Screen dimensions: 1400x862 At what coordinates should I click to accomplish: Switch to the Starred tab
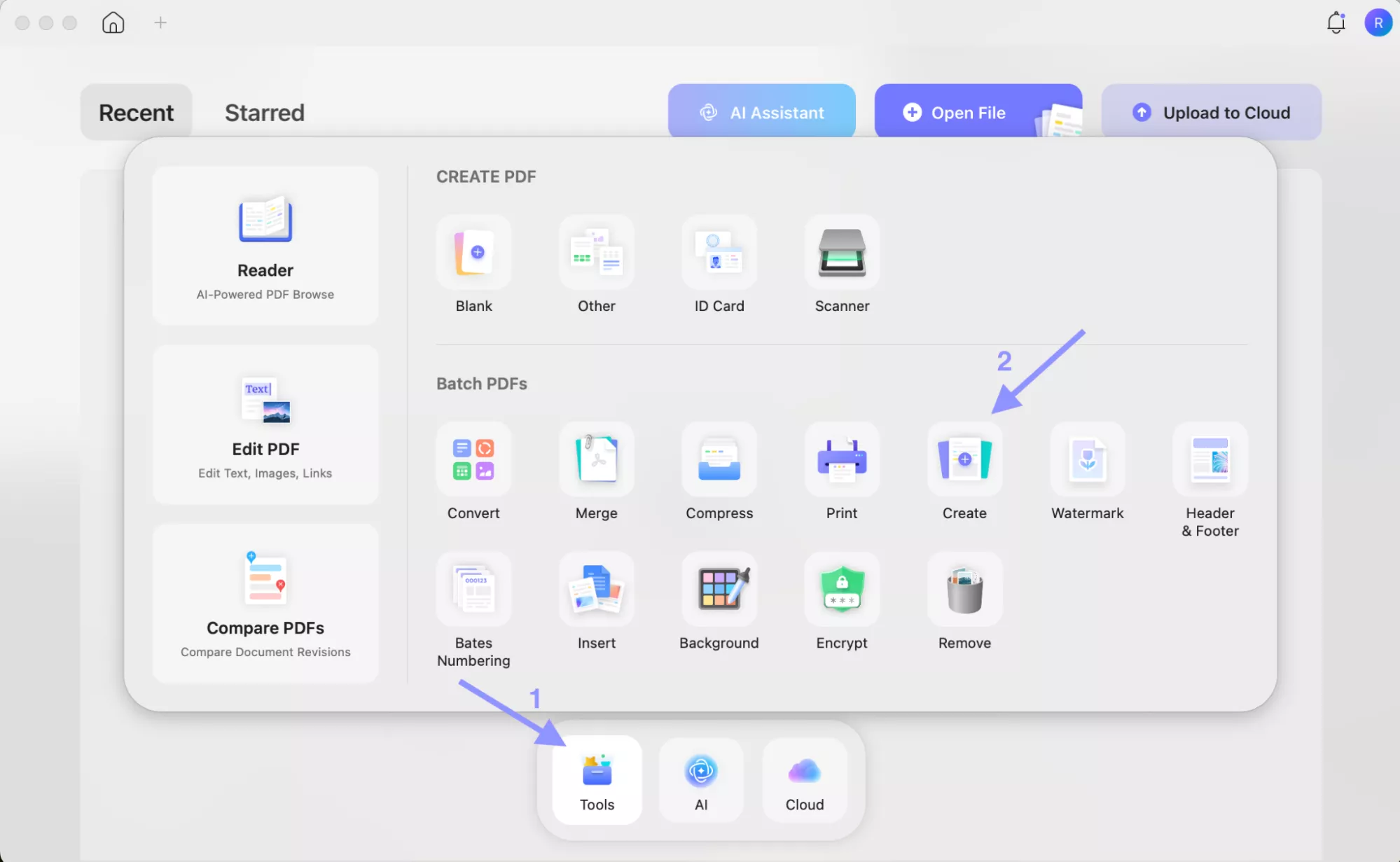(264, 112)
